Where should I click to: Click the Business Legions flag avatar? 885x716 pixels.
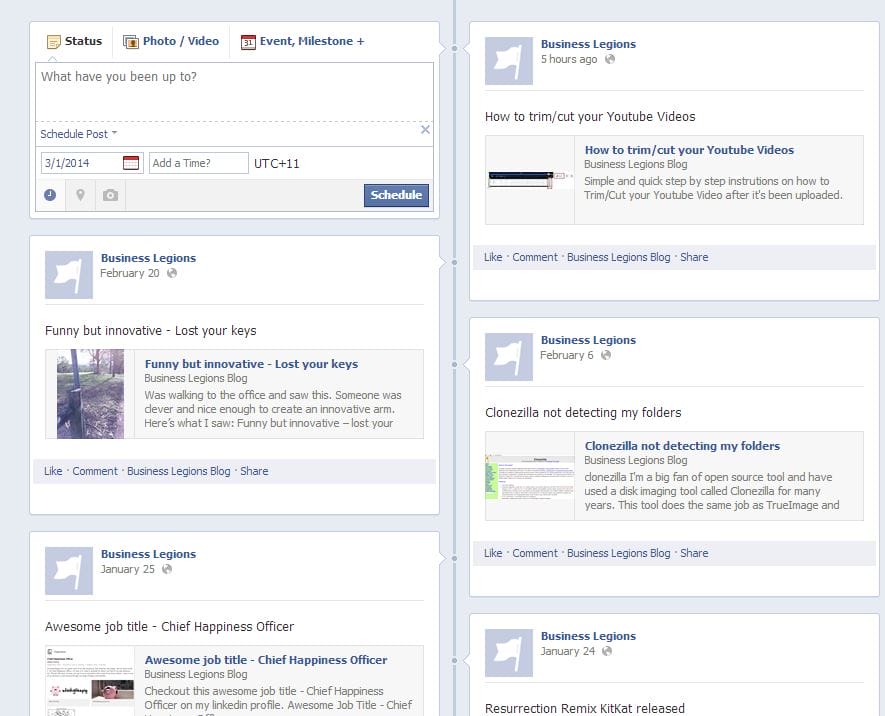click(x=509, y=60)
